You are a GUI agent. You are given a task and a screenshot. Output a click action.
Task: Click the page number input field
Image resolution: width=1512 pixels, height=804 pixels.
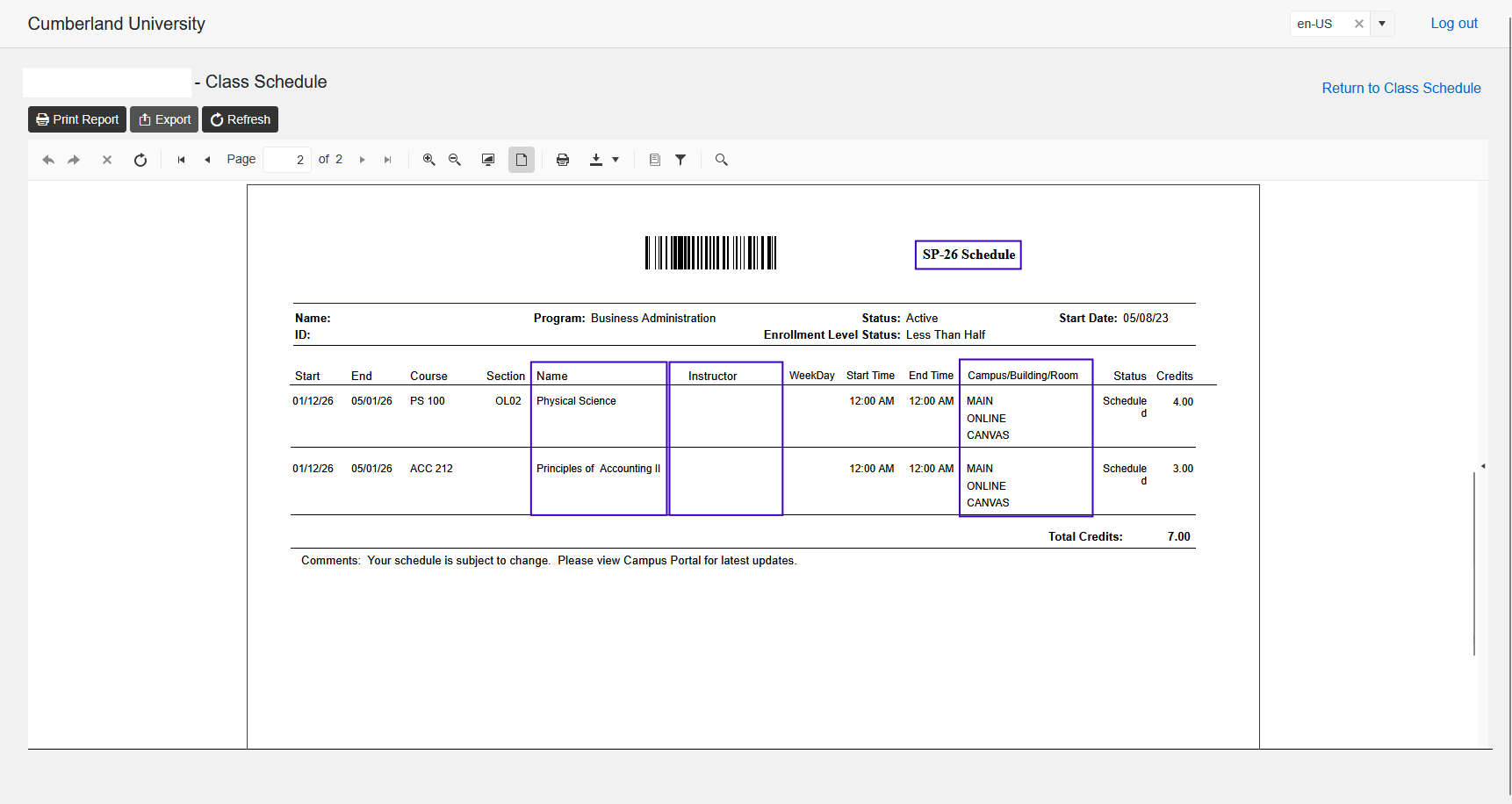287,160
